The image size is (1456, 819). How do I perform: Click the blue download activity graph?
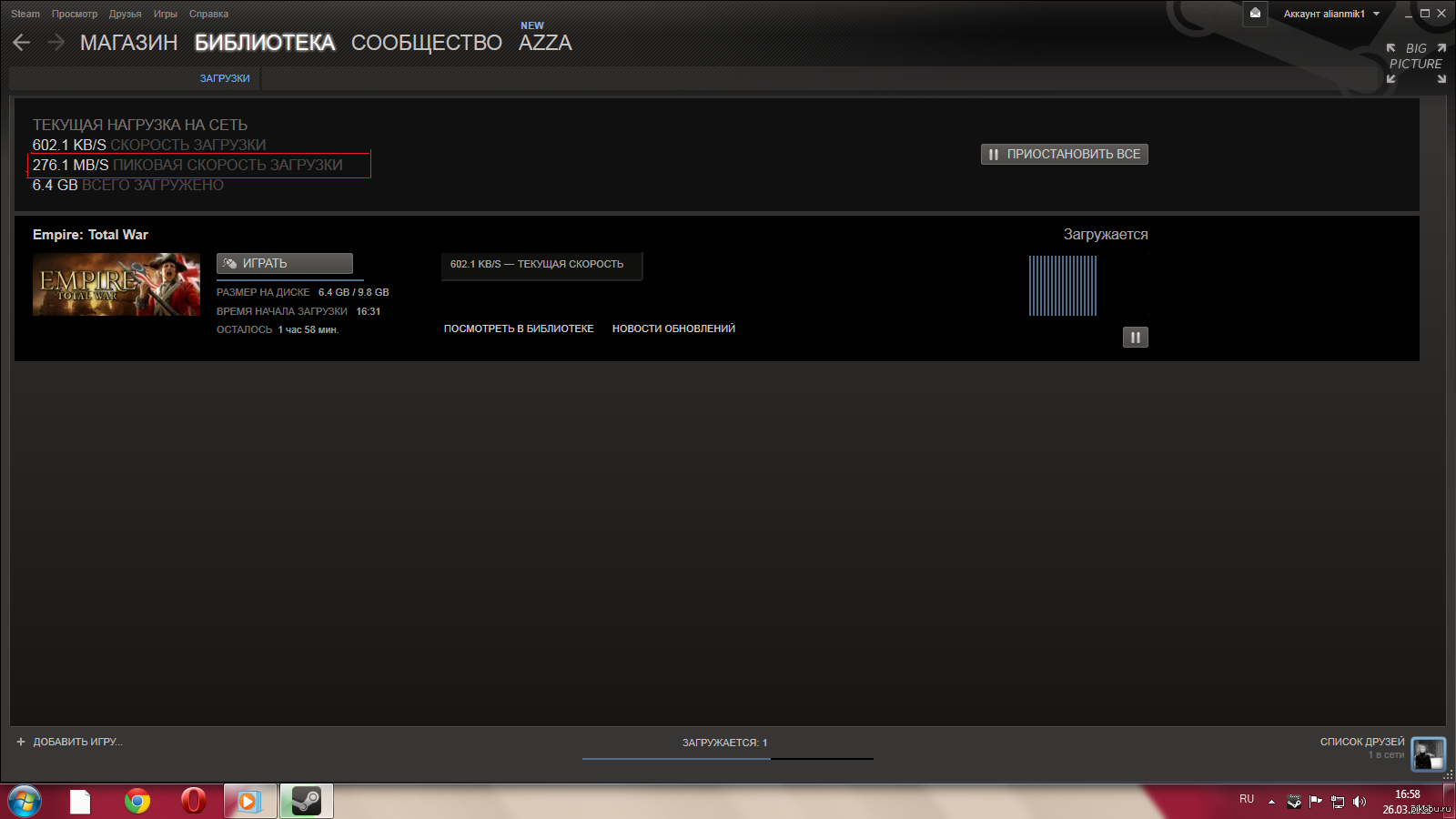pos(1063,286)
